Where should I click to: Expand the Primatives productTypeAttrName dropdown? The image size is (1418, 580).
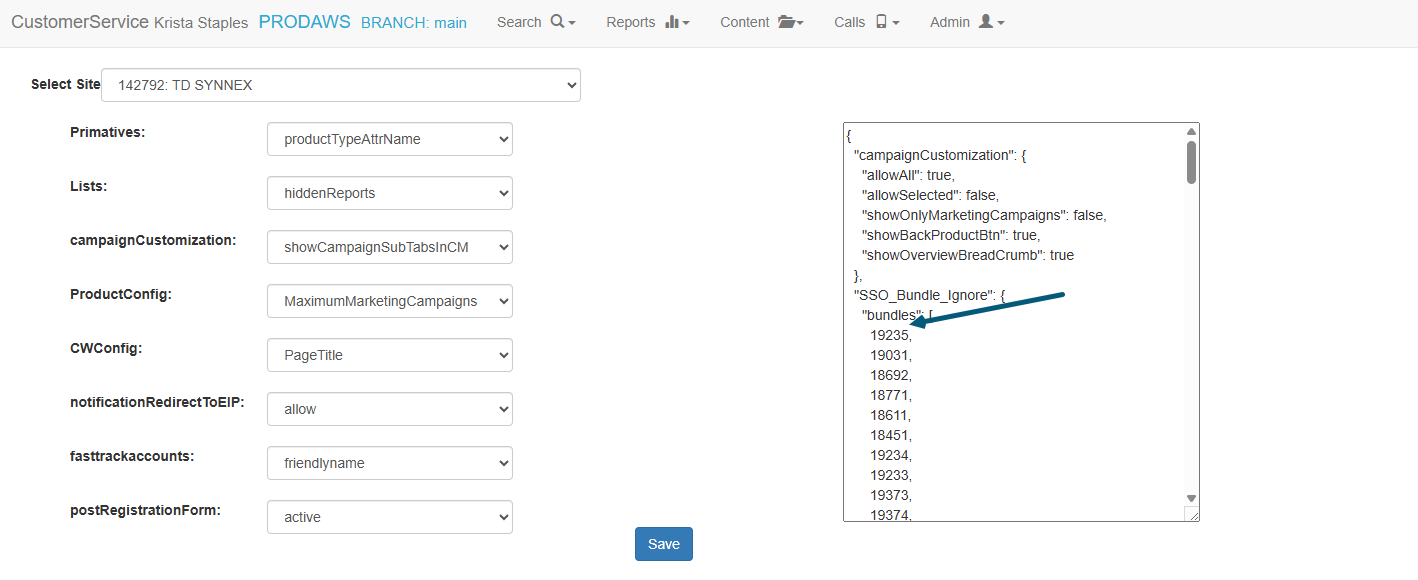point(389,139)
